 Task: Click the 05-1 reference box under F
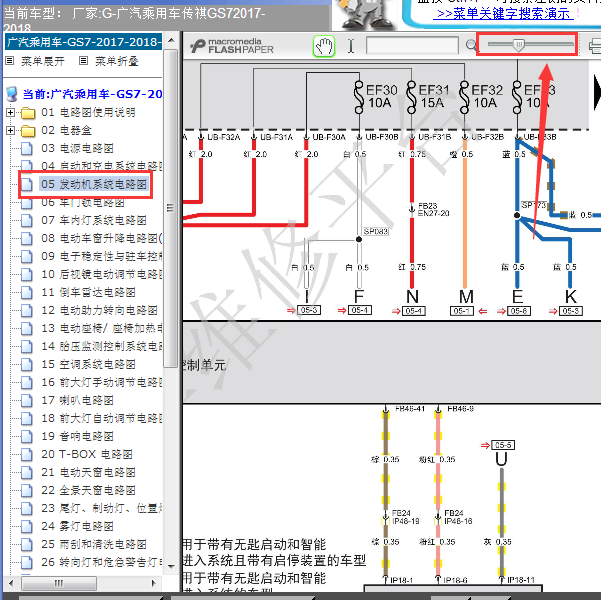360,310
